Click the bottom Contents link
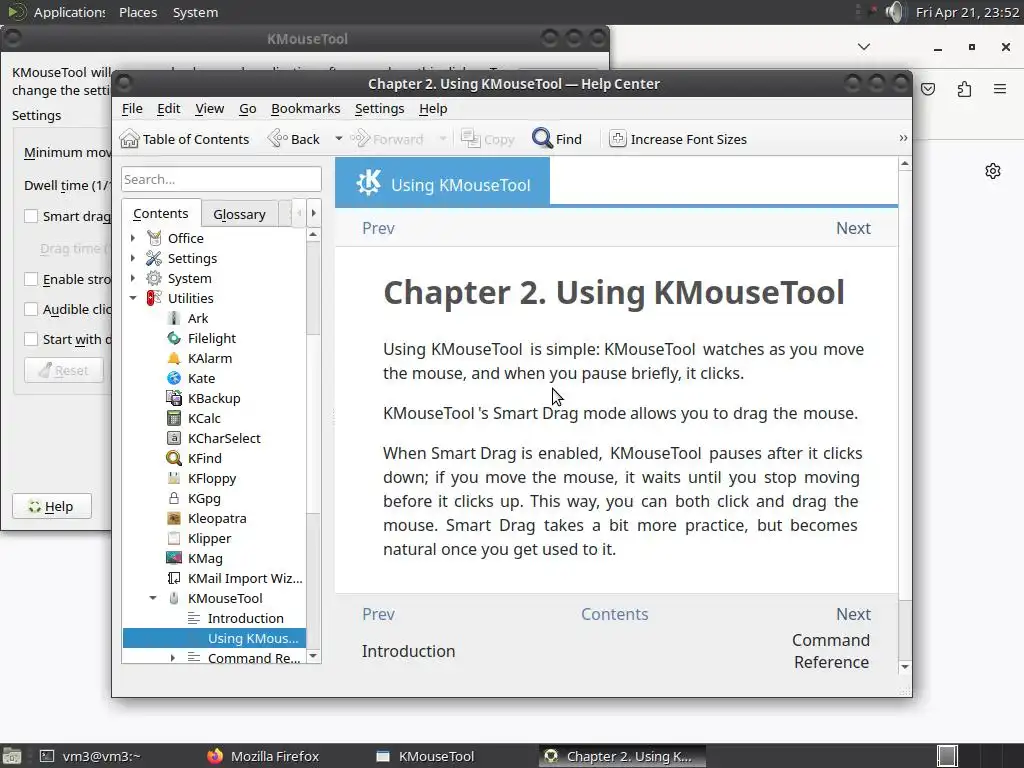The image size is (1024, 768). point(615,615)
